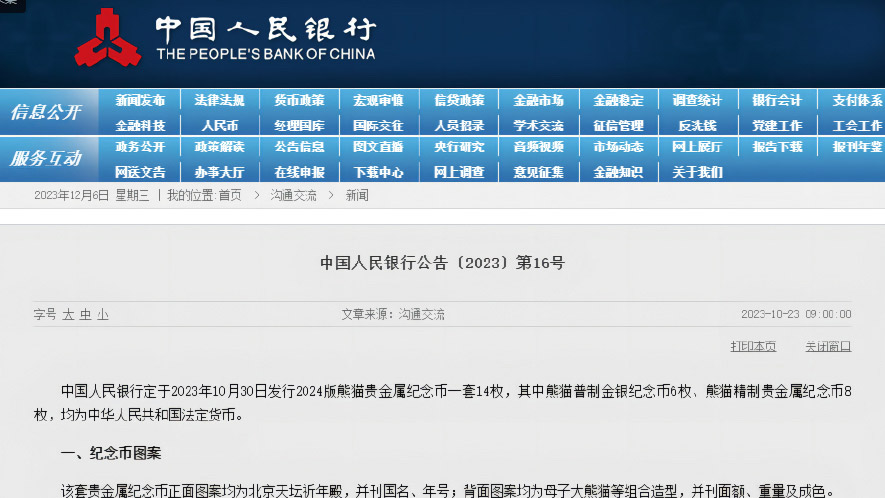The height and width of the screenshot is (498, 885).
Task: Open 金融知识 menu item
Action: (x=618, y=172)
